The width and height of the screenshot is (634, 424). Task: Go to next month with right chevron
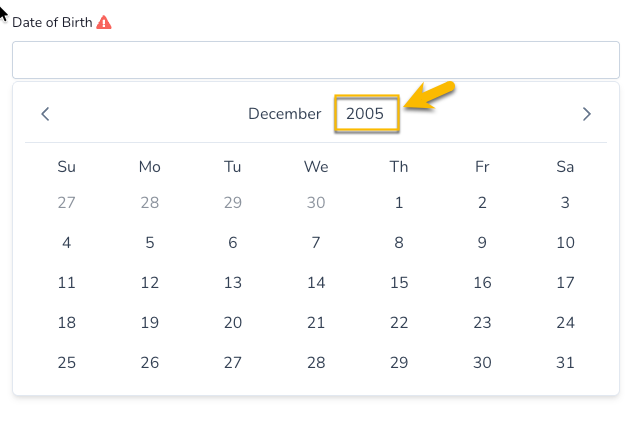coord(587,114)
